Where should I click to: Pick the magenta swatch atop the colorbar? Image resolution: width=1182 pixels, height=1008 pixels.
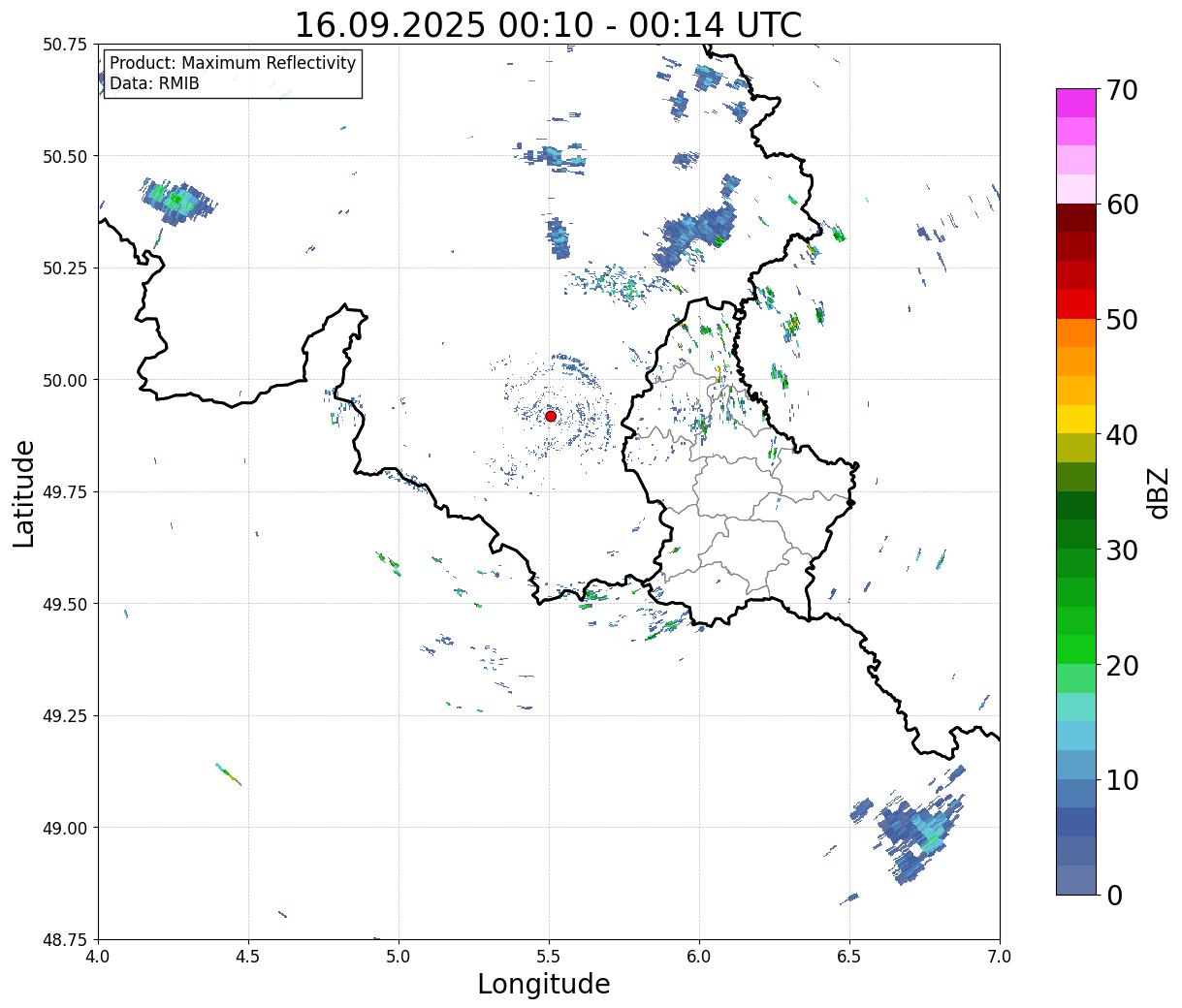(x=1076, y=103)
